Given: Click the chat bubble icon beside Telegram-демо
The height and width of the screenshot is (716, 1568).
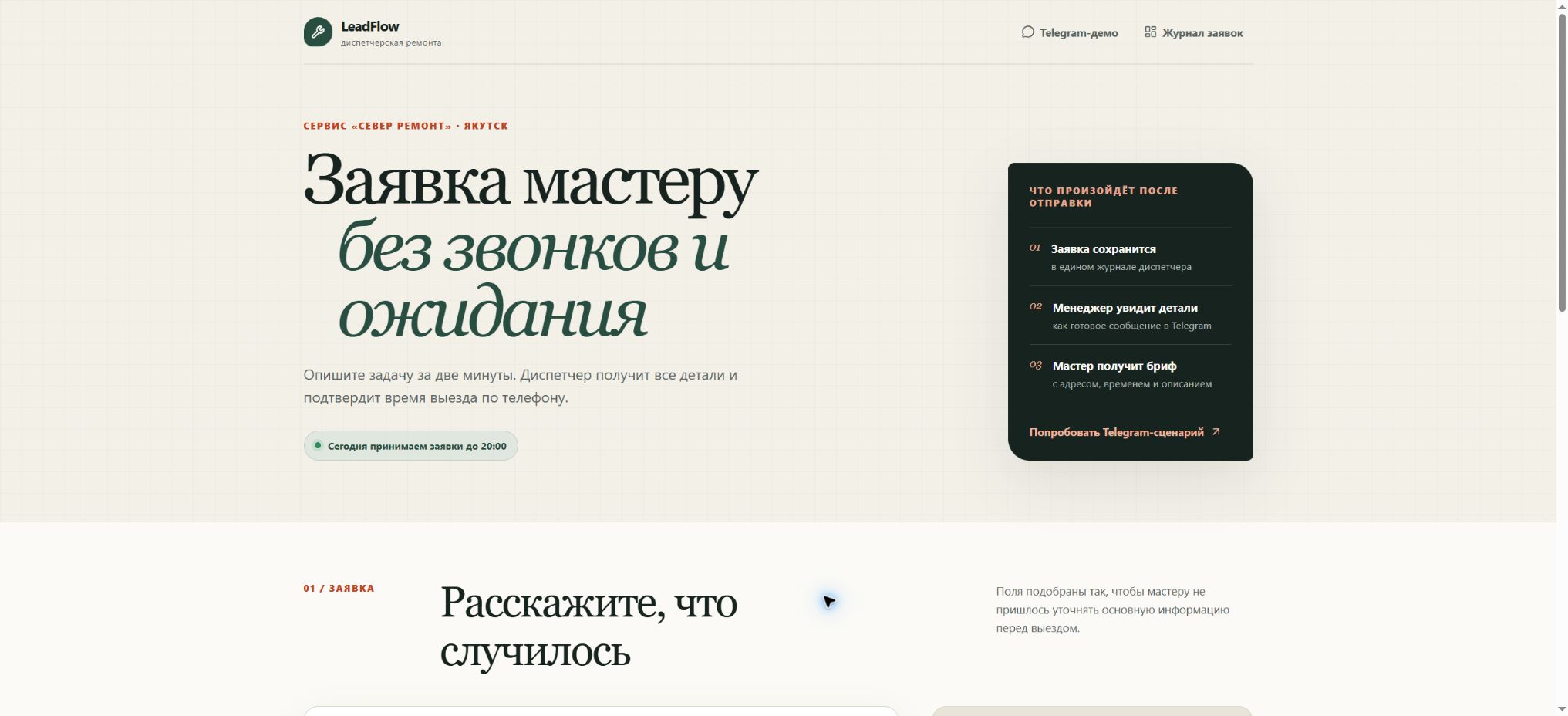Looking at the screenshot, I should coord(1027,32).
